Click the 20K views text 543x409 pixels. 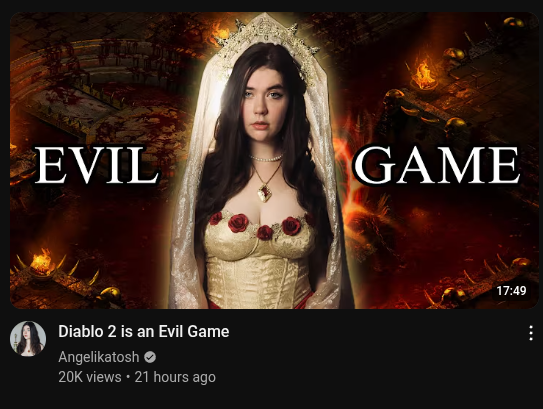90,377
